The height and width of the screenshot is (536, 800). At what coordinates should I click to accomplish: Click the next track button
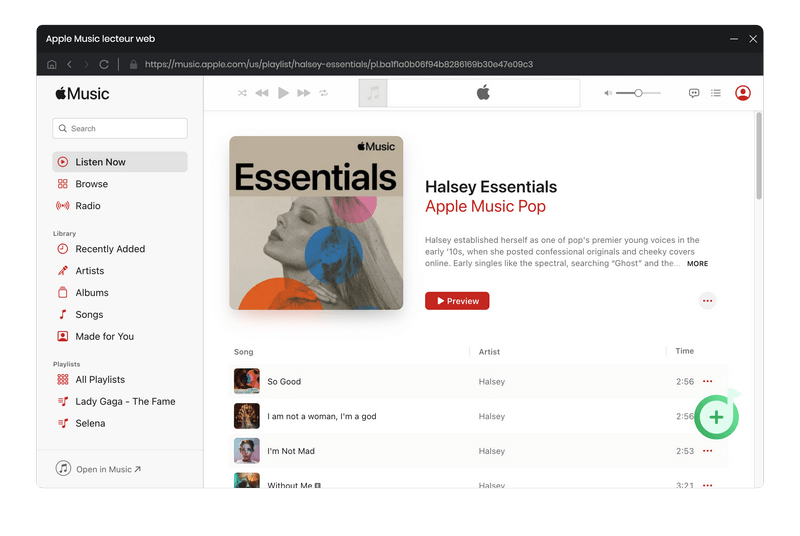(x=304, y=93)
